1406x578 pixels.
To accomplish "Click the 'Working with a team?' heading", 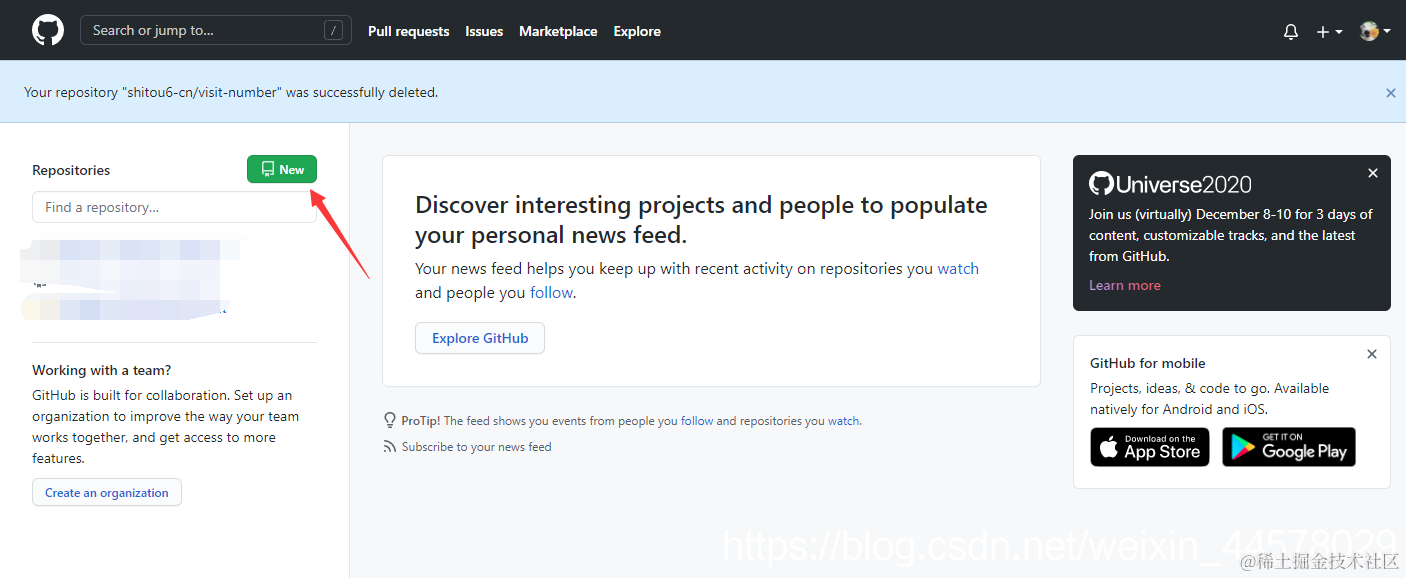I will click(102, 370).
